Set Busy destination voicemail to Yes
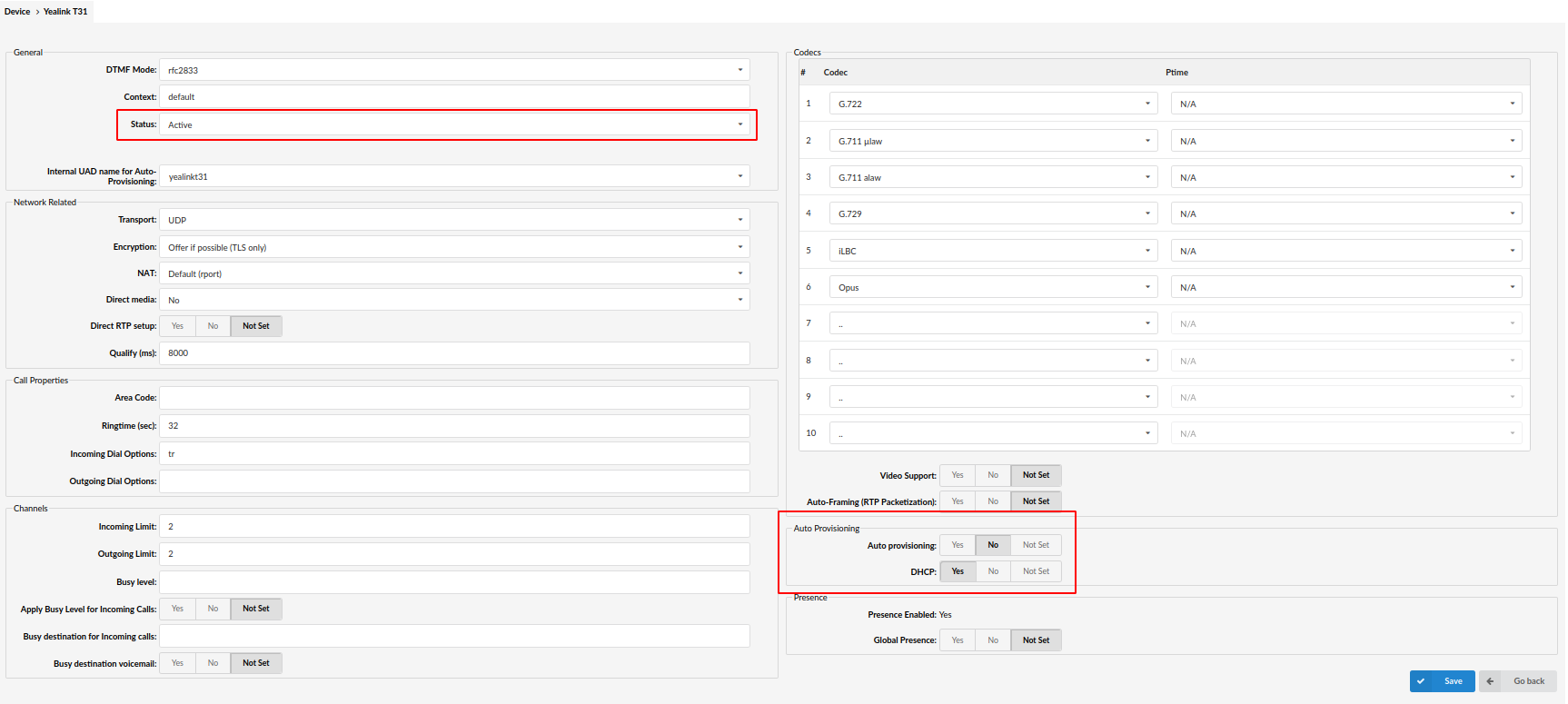The width and height of the screenshot is (1568, 704). pos(177,663)
